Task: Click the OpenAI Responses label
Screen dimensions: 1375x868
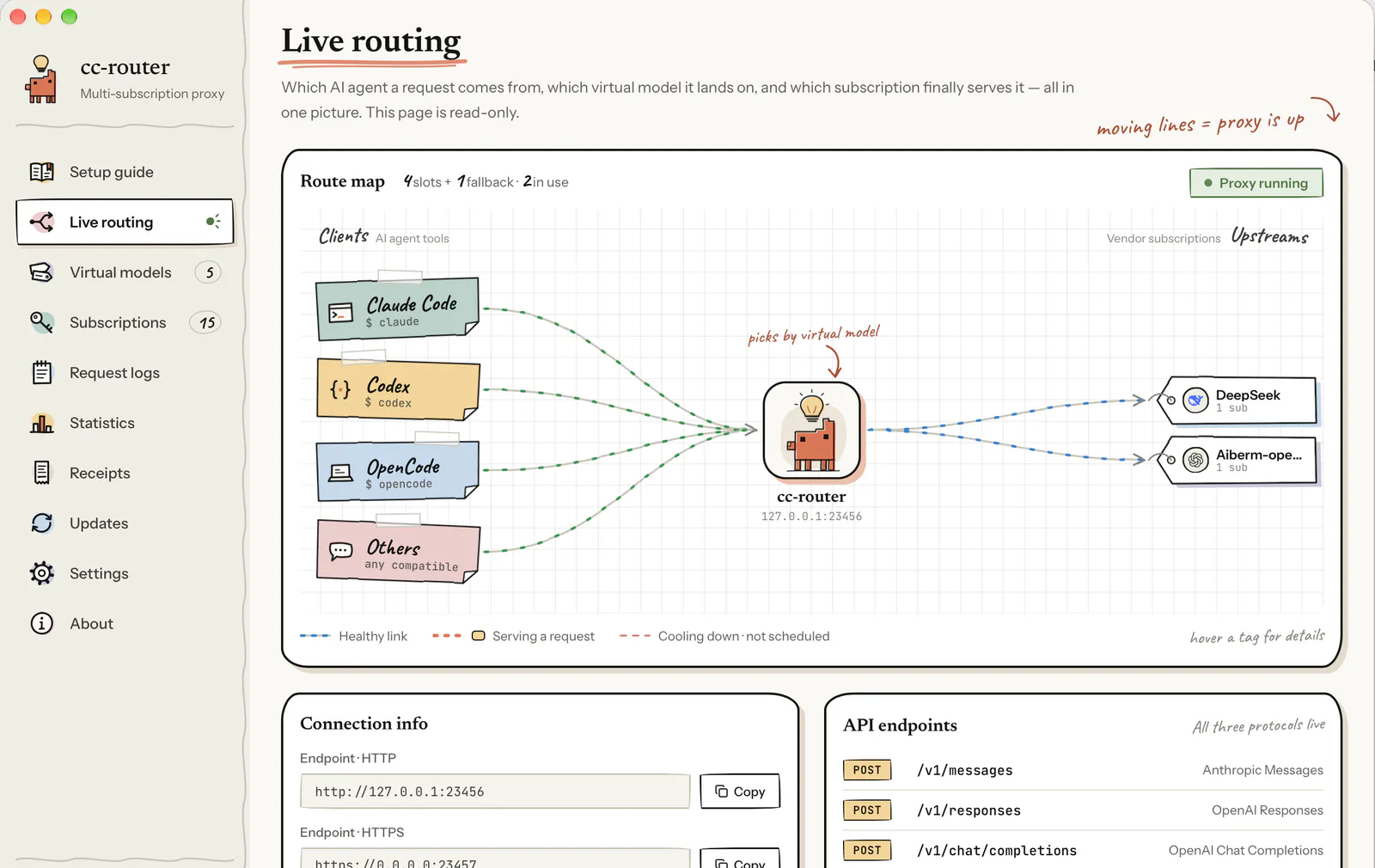Action: pyautogui.click(x=1268, y=810)
